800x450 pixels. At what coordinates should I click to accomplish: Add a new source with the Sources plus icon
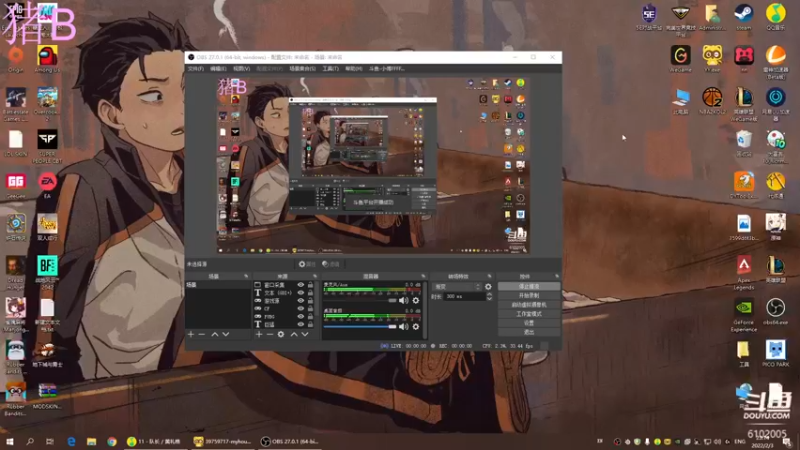point(259,334)
